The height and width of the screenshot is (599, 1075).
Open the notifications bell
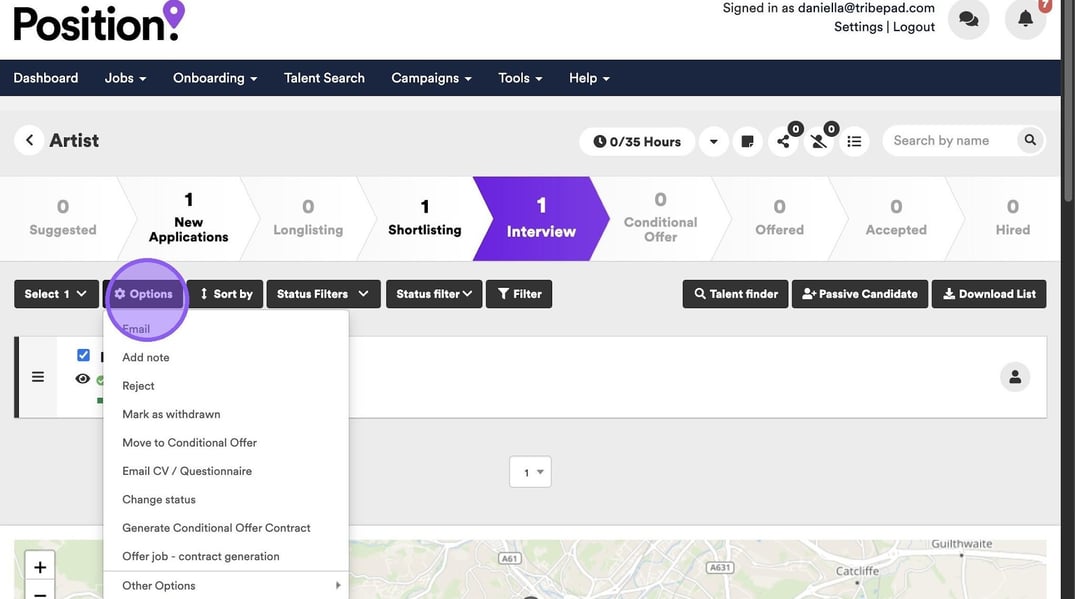pos(1025,19)
